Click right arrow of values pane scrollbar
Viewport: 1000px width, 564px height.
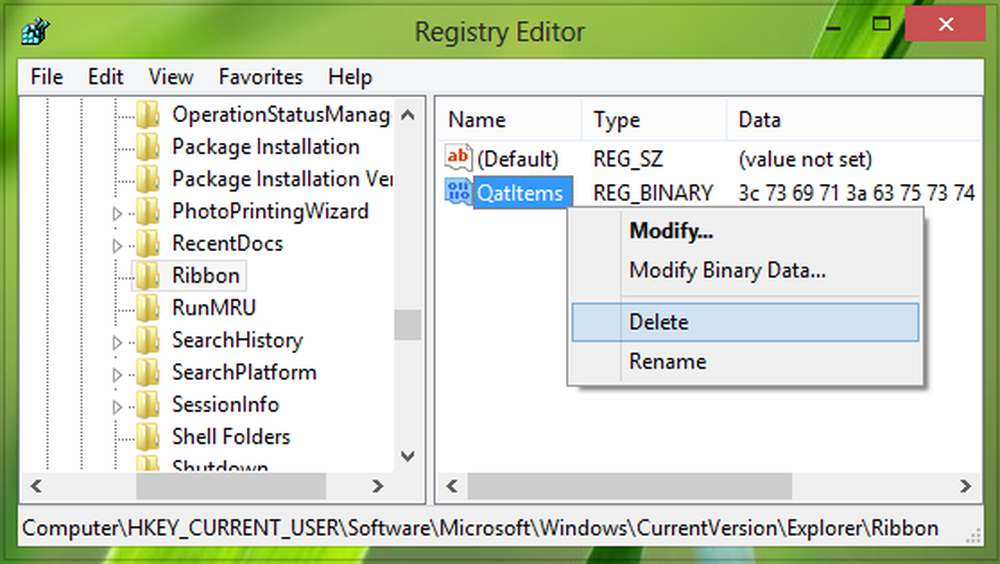[965, 487]
